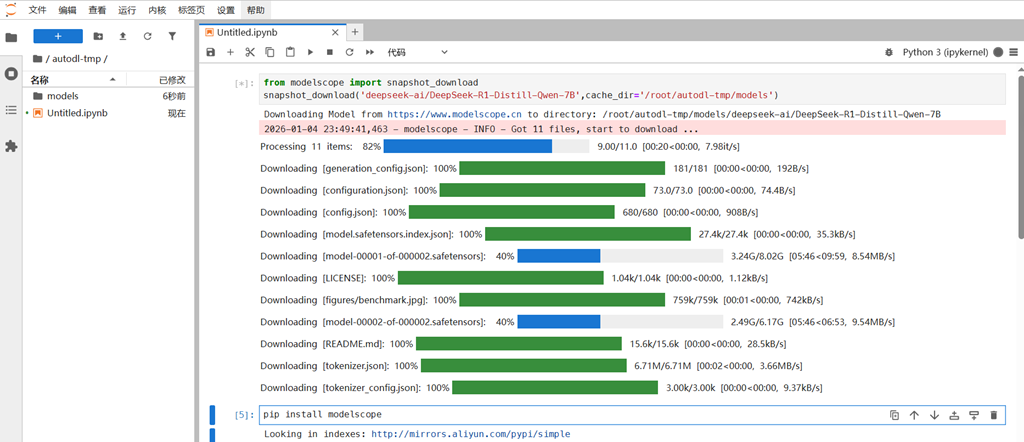Create a new folder in file browser
Image resolution: width=1024 pixels, height=442 pixels.
coord(98,37)
